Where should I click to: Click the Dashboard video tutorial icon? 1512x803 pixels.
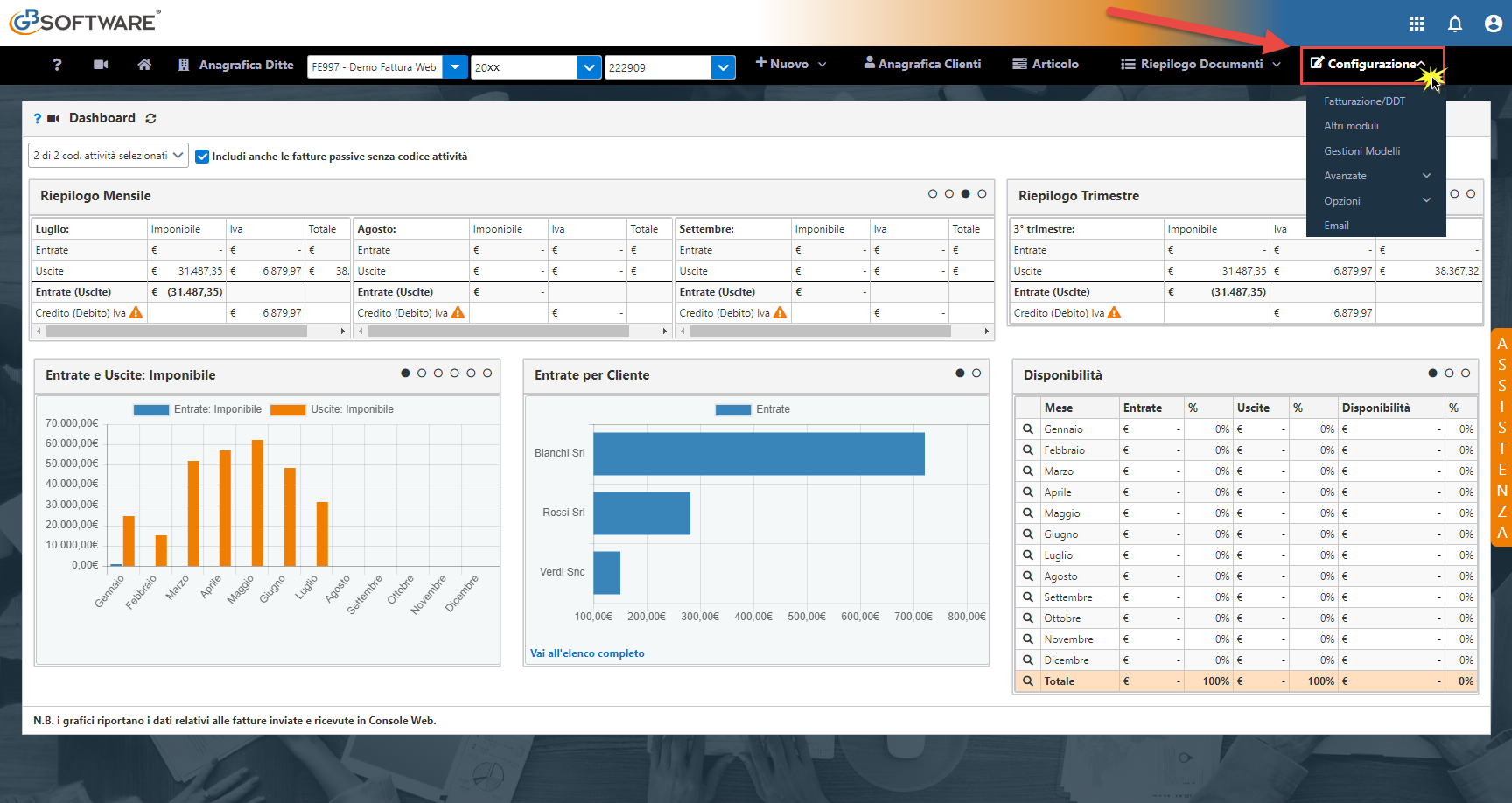pos(53,118)
